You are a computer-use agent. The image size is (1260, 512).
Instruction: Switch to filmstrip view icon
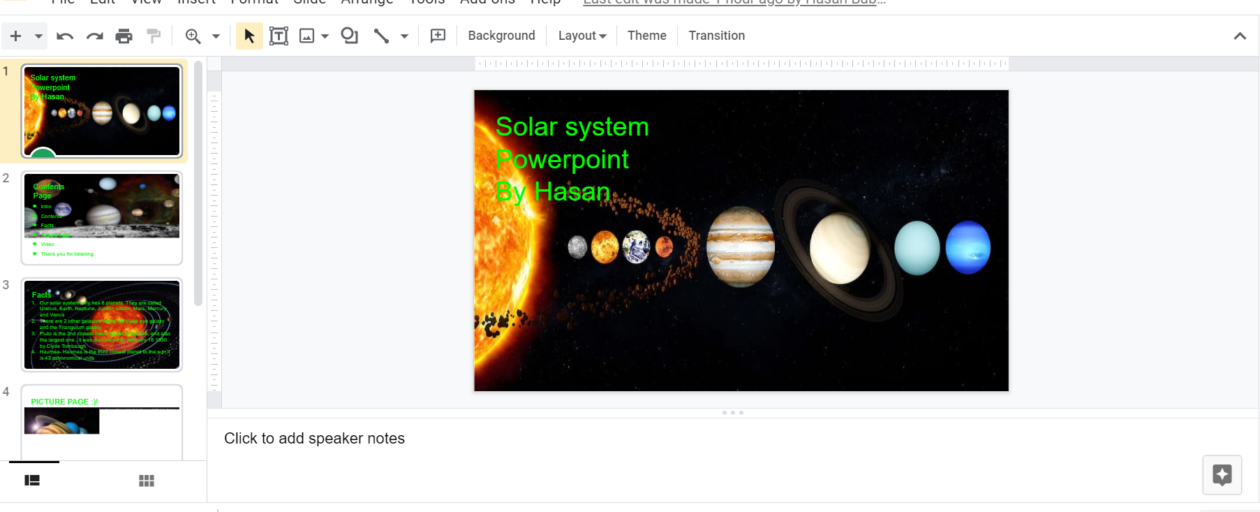coord(32,481)
